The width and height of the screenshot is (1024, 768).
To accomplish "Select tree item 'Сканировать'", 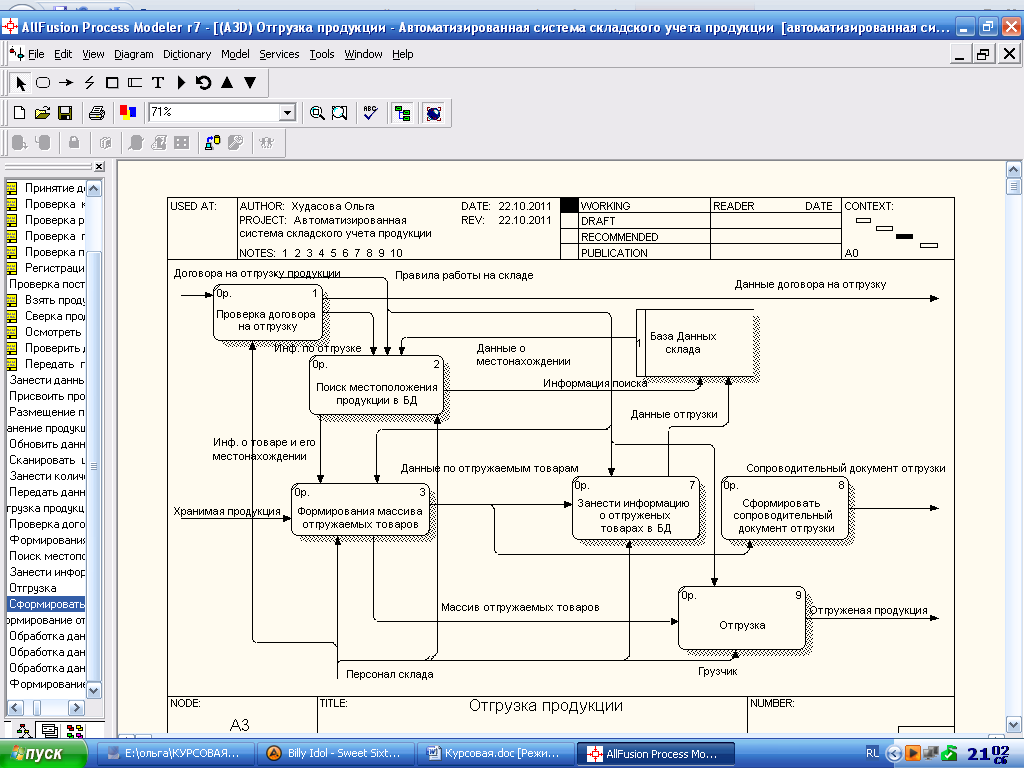I will point(46,460).
